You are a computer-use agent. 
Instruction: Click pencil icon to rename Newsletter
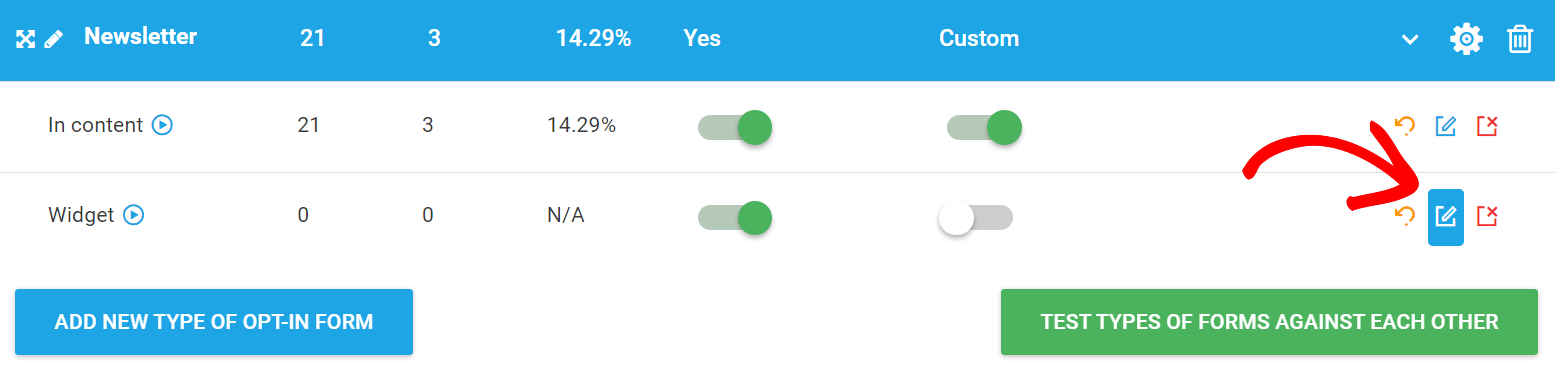coord(54,40)
